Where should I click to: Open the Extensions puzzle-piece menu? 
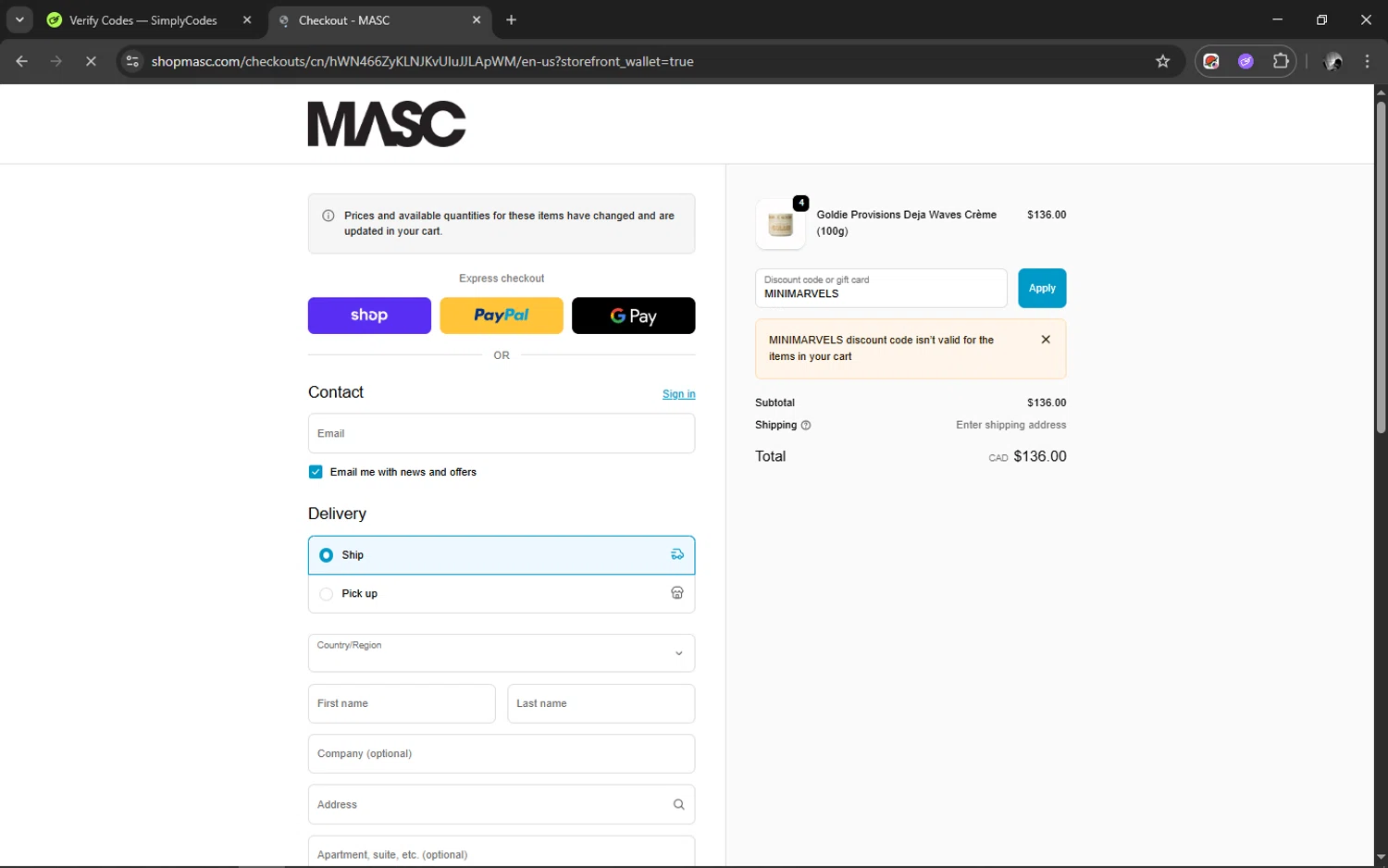[1281, 61]
